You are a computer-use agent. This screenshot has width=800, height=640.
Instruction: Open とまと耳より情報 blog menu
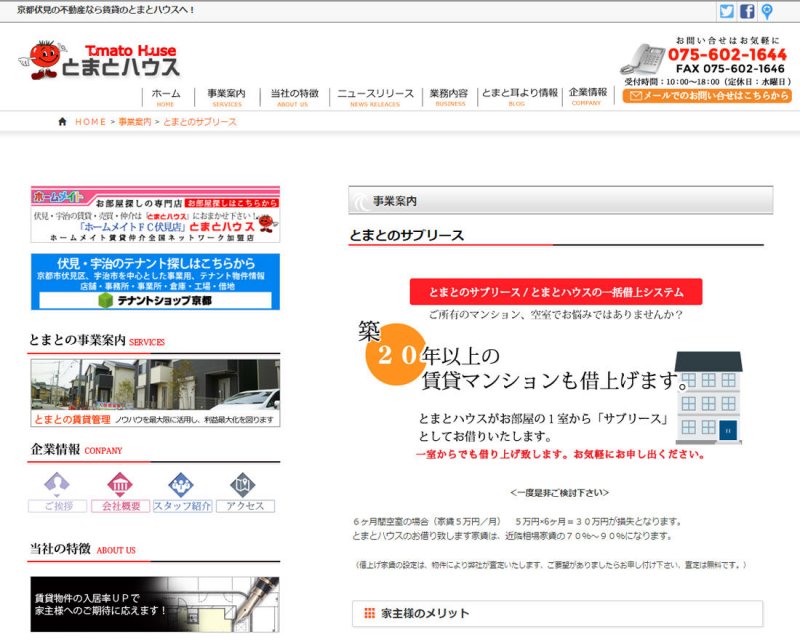pos(519,96)
